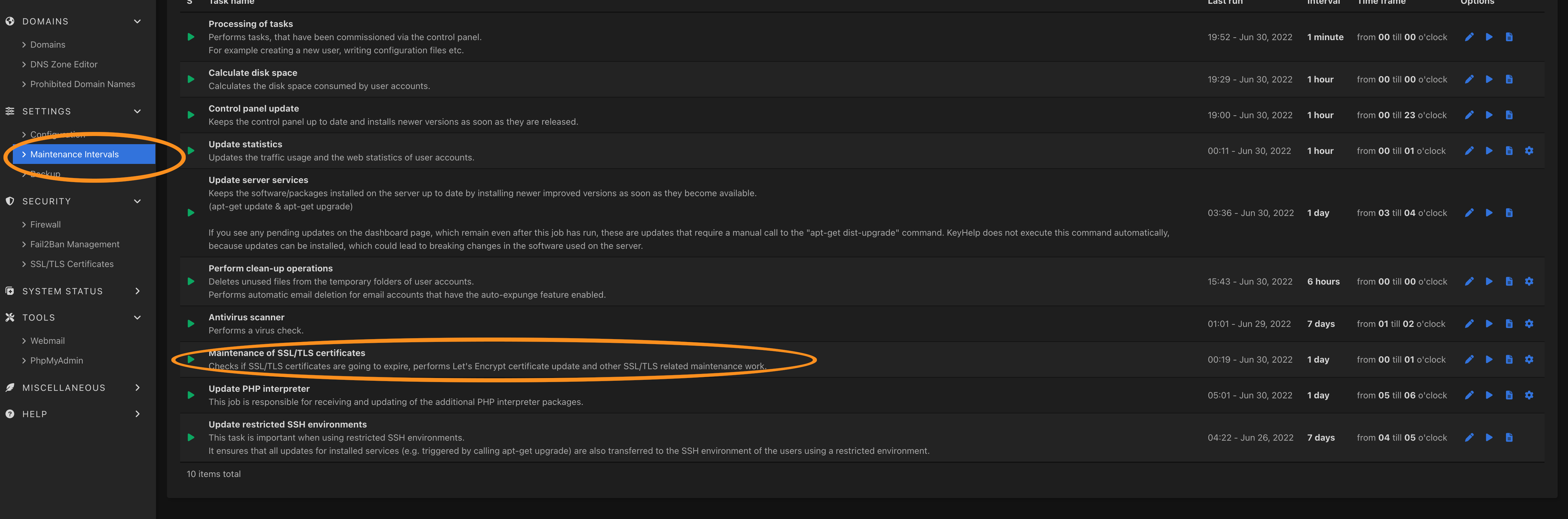The image size is (1568, 519).
Task: Expand the Help sidebar section
Action: [137, 414]
